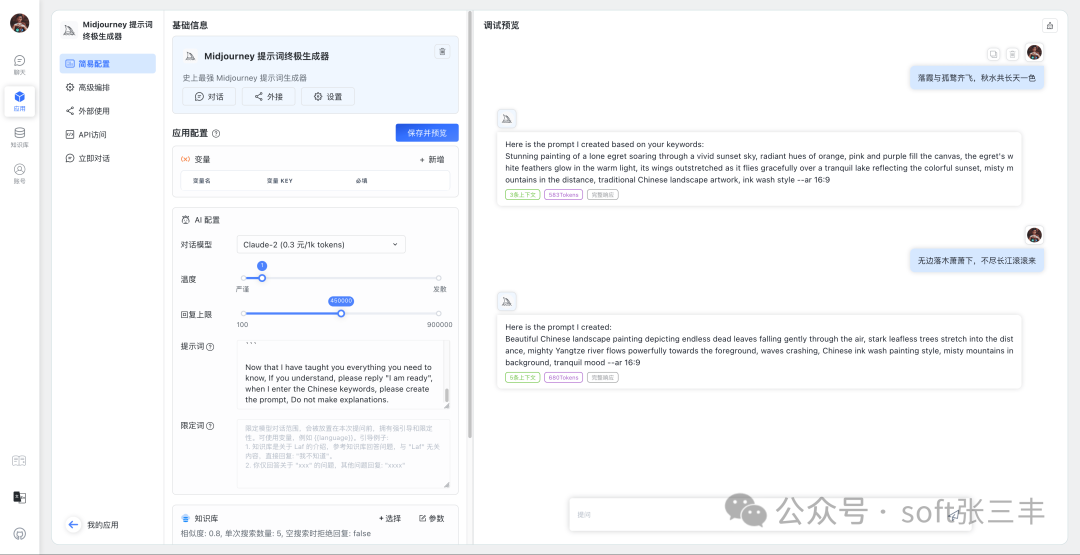This screenshot has width=1080, height=555.
Task: Click the 调试预览 heading
Action: 501,25
